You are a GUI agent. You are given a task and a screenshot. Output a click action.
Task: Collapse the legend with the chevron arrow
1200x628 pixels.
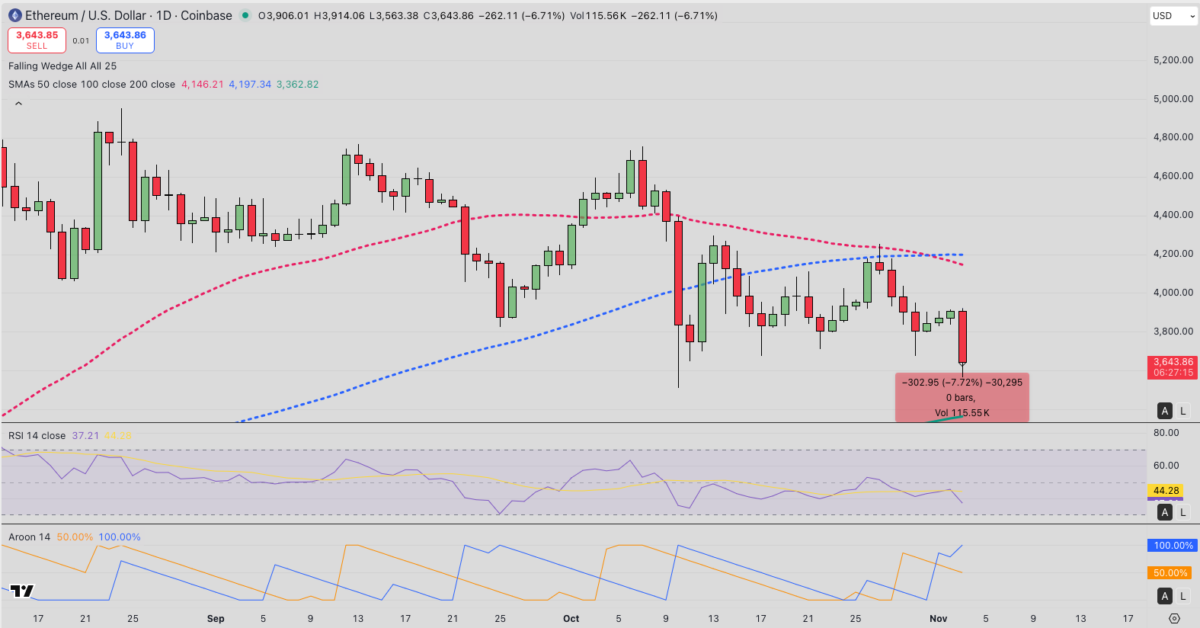coord(18,103)
